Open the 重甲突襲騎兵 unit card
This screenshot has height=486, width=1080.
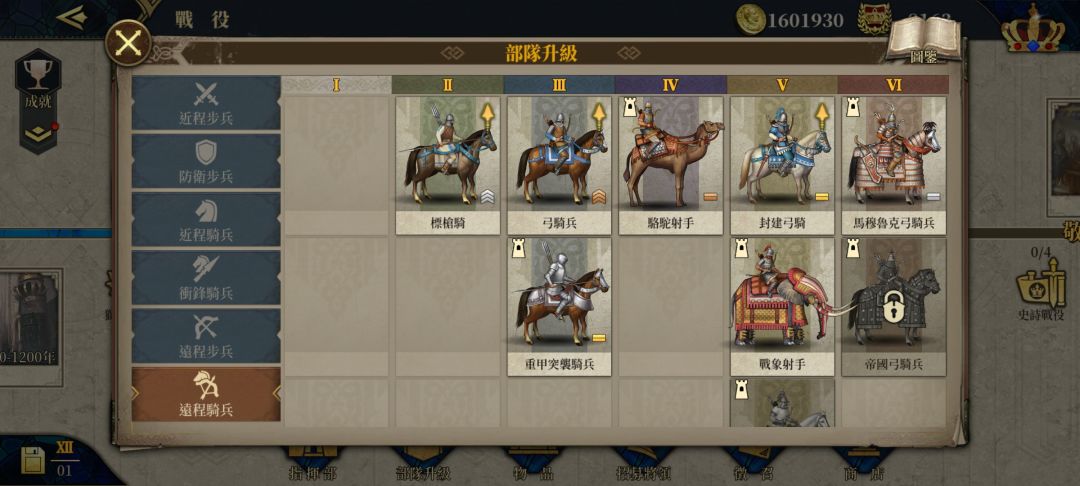[x=559, y=307]
